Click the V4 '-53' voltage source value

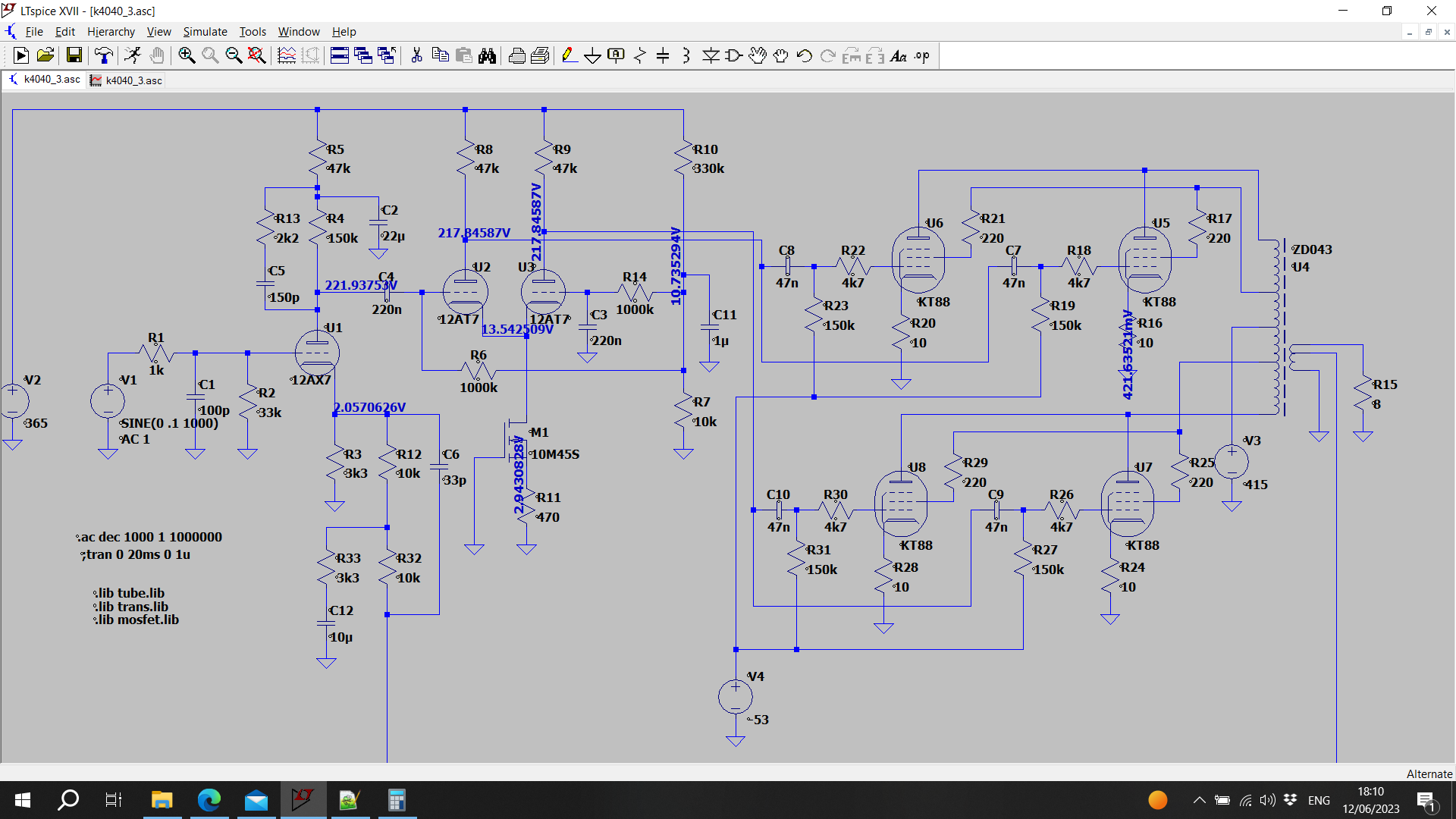click(758, 720)
